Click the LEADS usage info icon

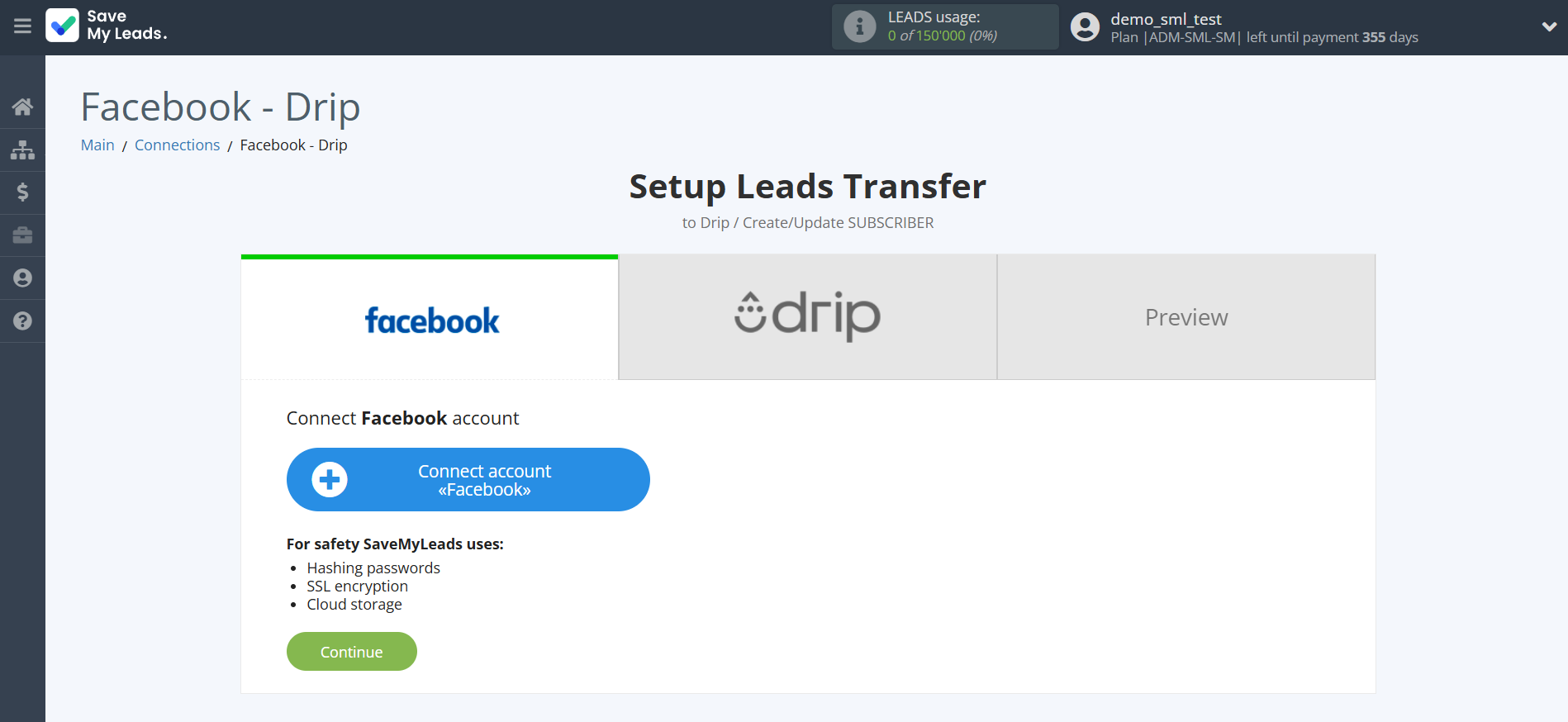[859, 26]
